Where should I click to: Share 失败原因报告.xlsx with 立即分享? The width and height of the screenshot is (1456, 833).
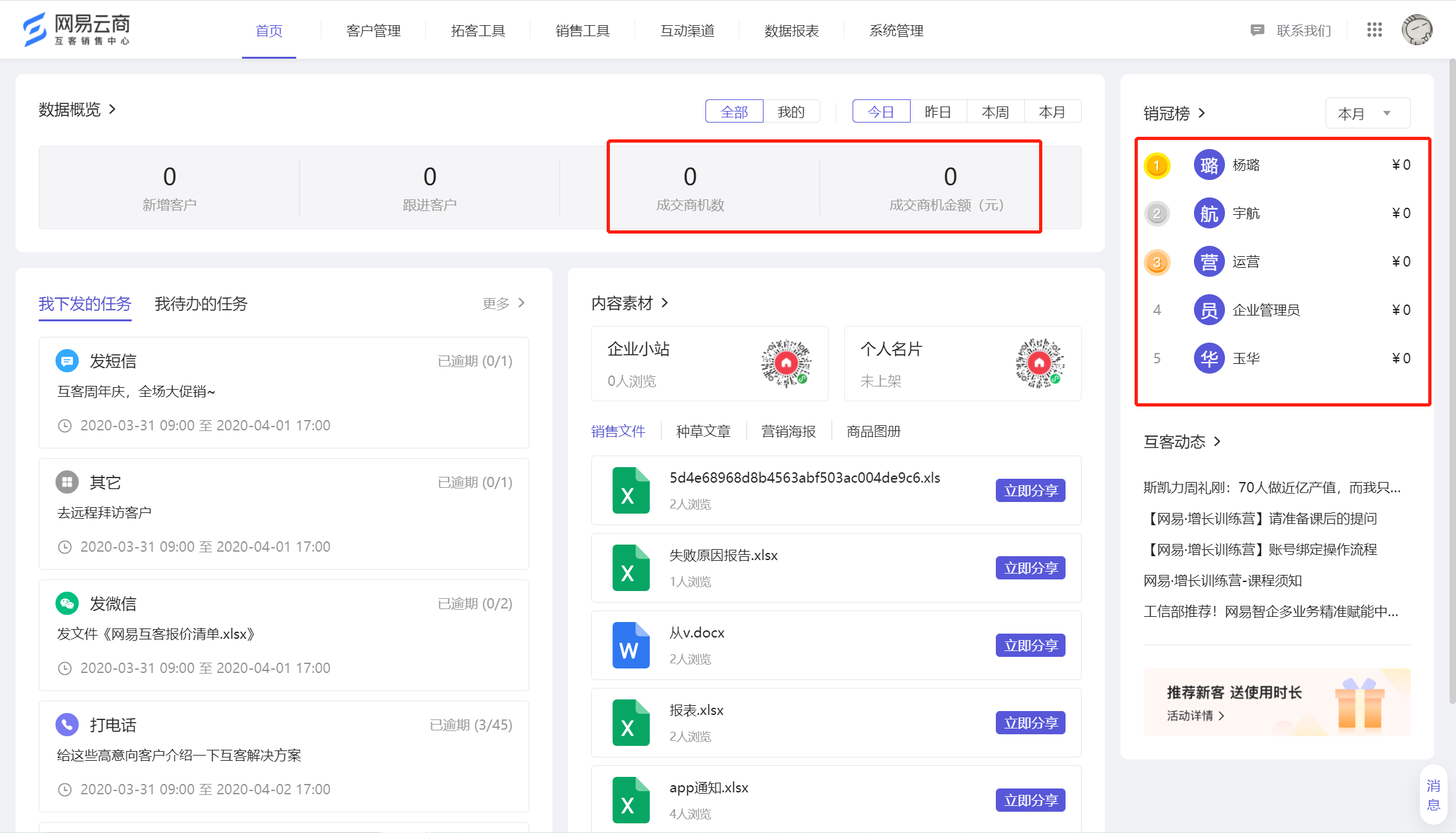coord(1031,568)
